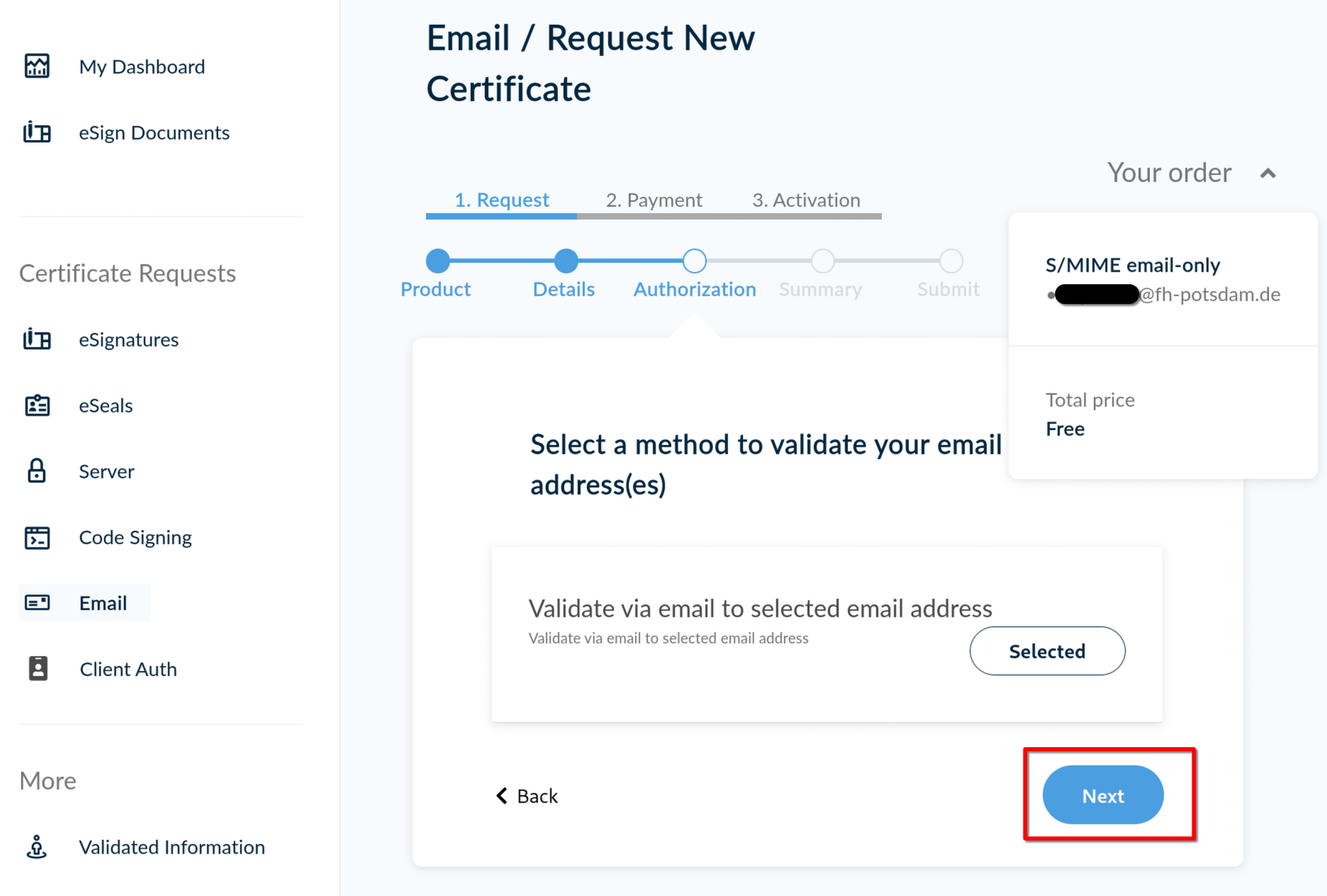Click the Product step circle
Screen dimensions: 1327x896
437,261
